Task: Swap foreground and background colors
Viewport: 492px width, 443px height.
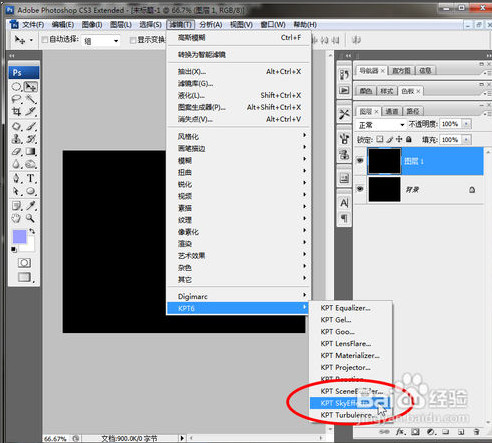Action: tap(32, 231)
